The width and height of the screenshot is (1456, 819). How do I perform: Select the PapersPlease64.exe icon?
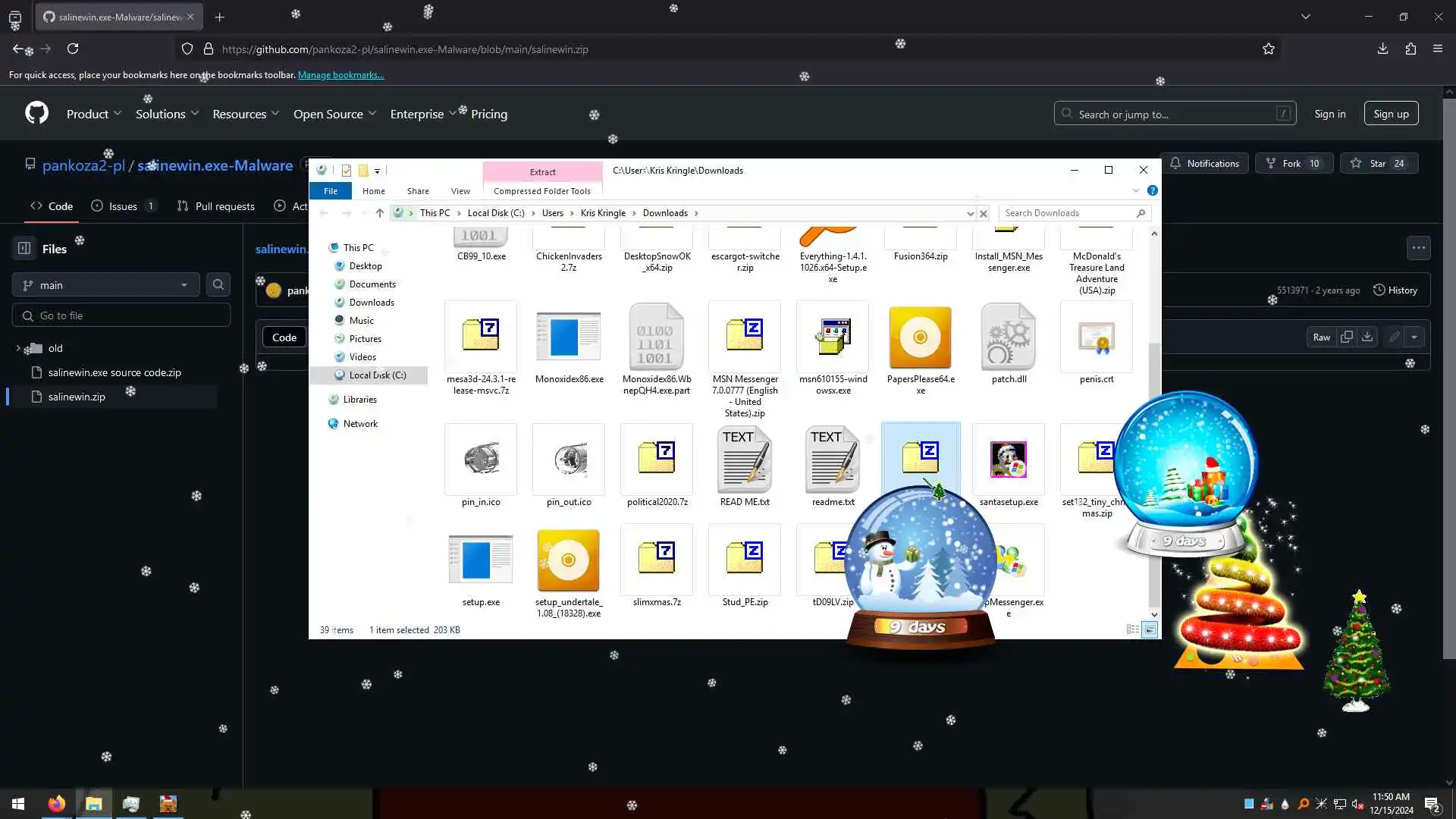(x=920, y=337)
